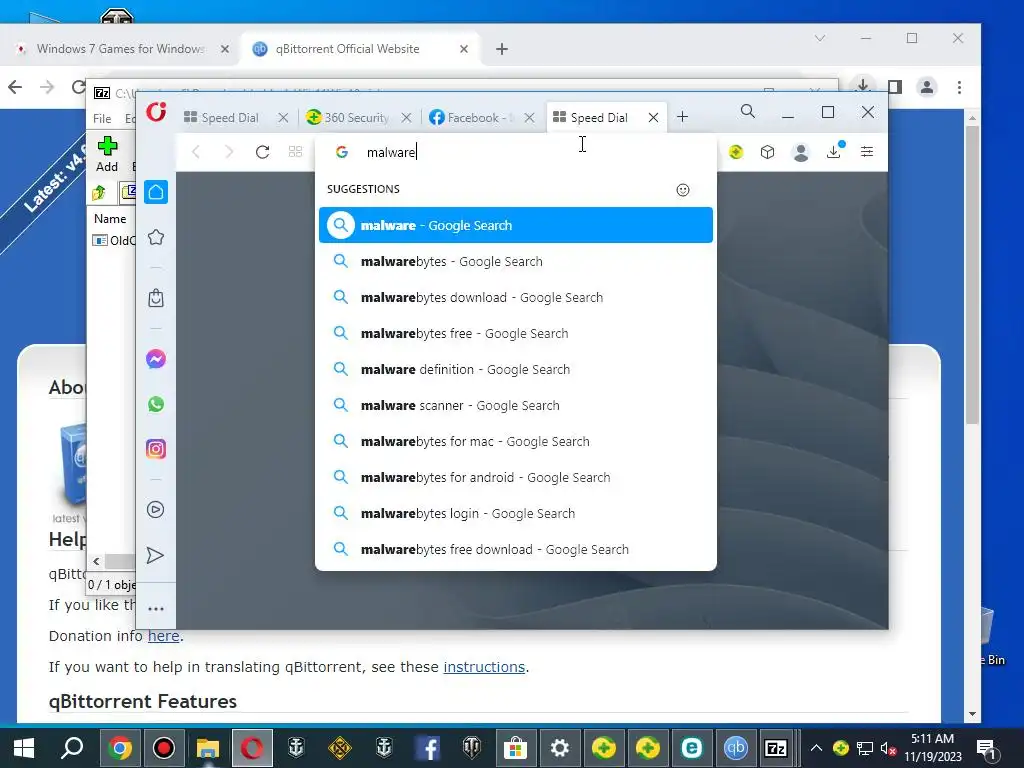The width and height of the screenshot is (1024, 768).
Task: Go forward in Opera browser
Action: pos(229,152)
